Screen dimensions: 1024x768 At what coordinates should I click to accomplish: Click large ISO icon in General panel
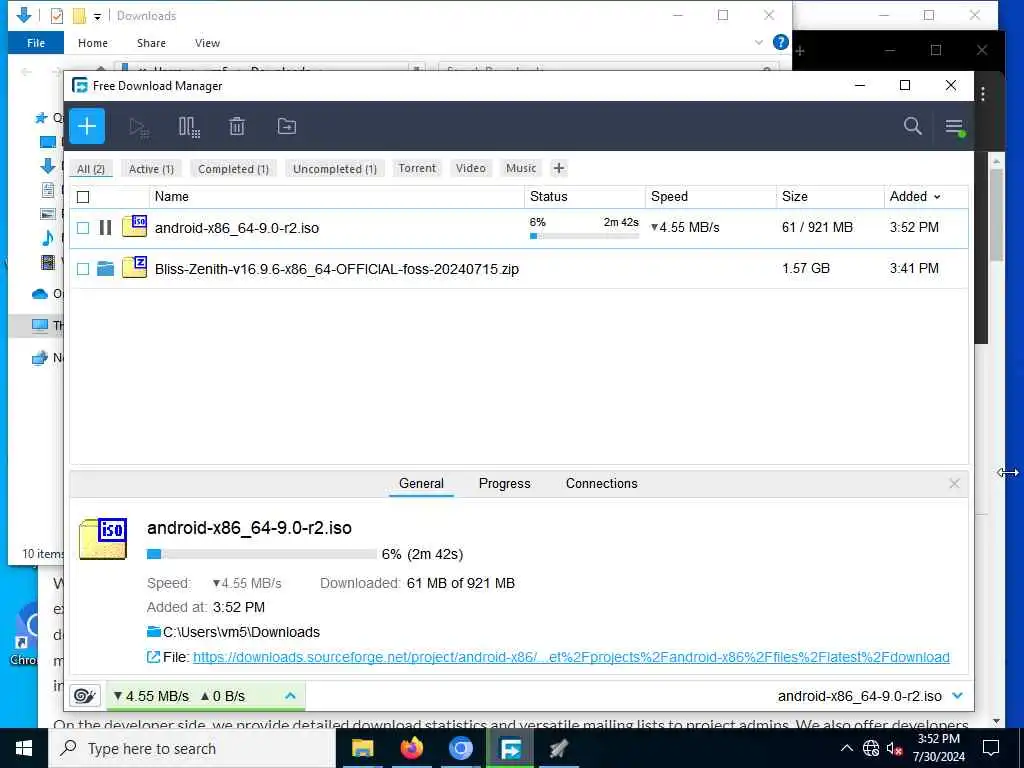coord(103,539)
